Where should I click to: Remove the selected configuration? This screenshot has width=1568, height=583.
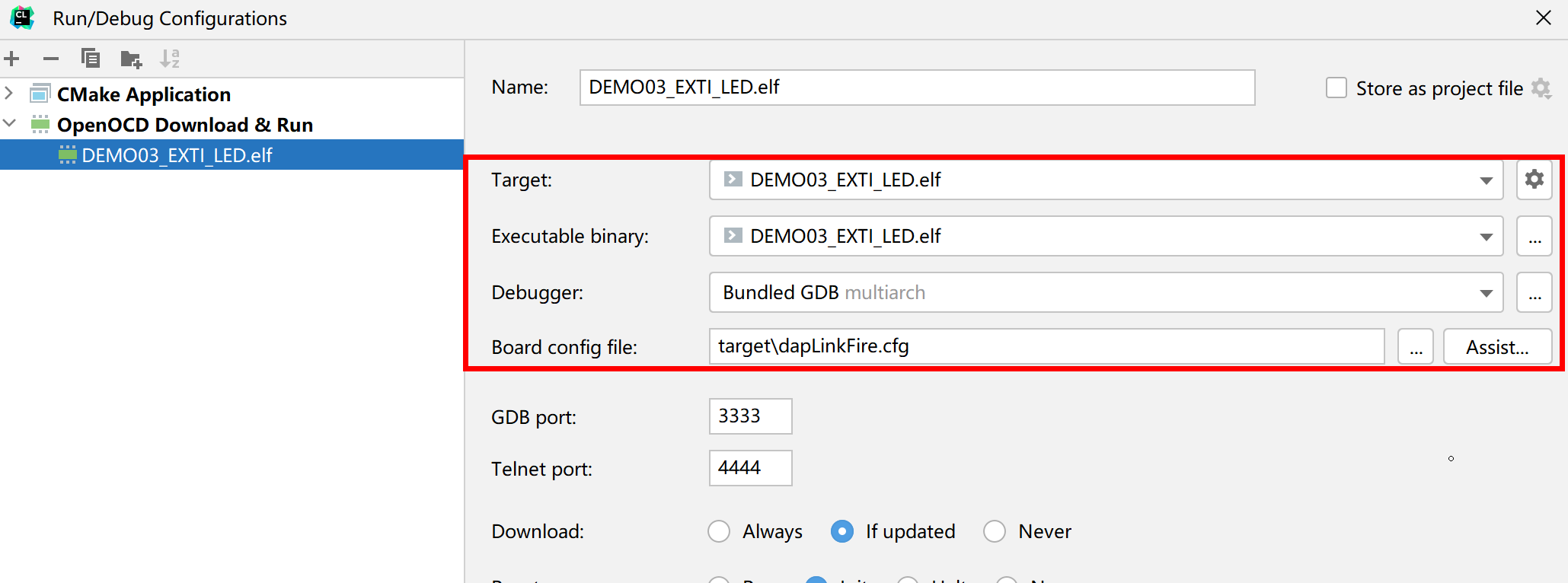pyautogui.click(x=51, y=59)
